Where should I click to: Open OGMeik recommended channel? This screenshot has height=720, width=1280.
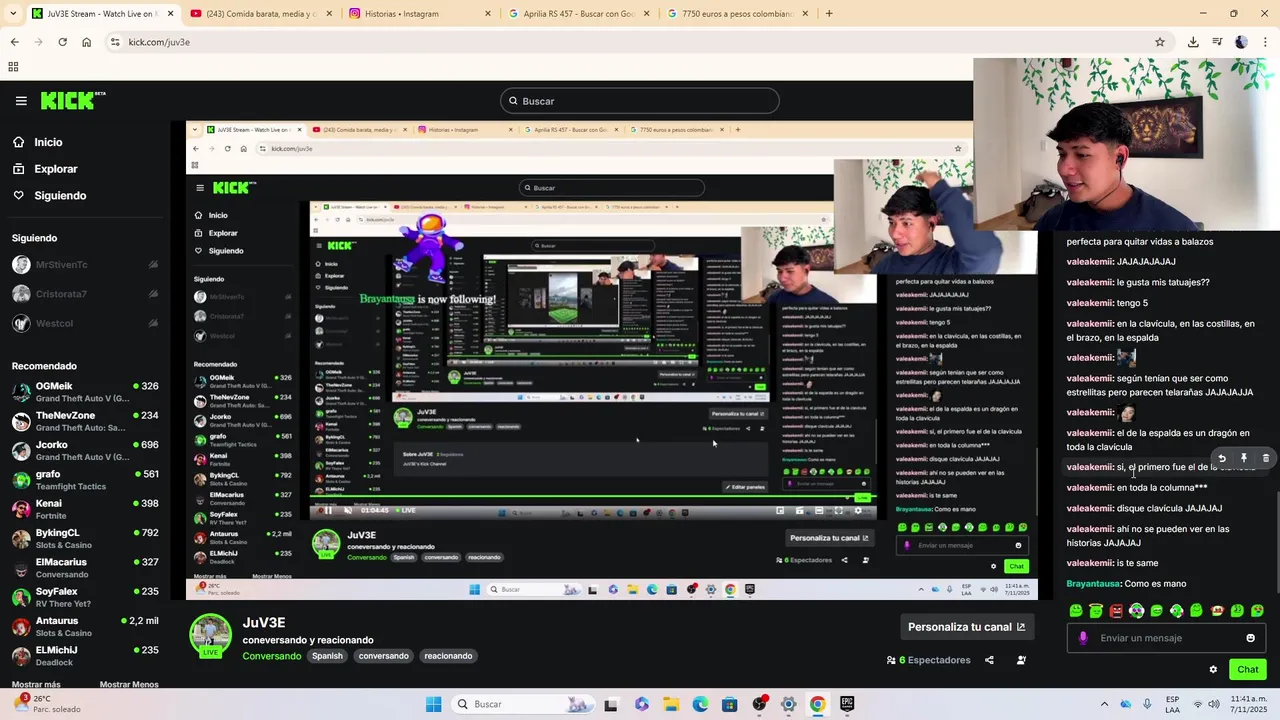pyautogui.click(x=85, y=392)
